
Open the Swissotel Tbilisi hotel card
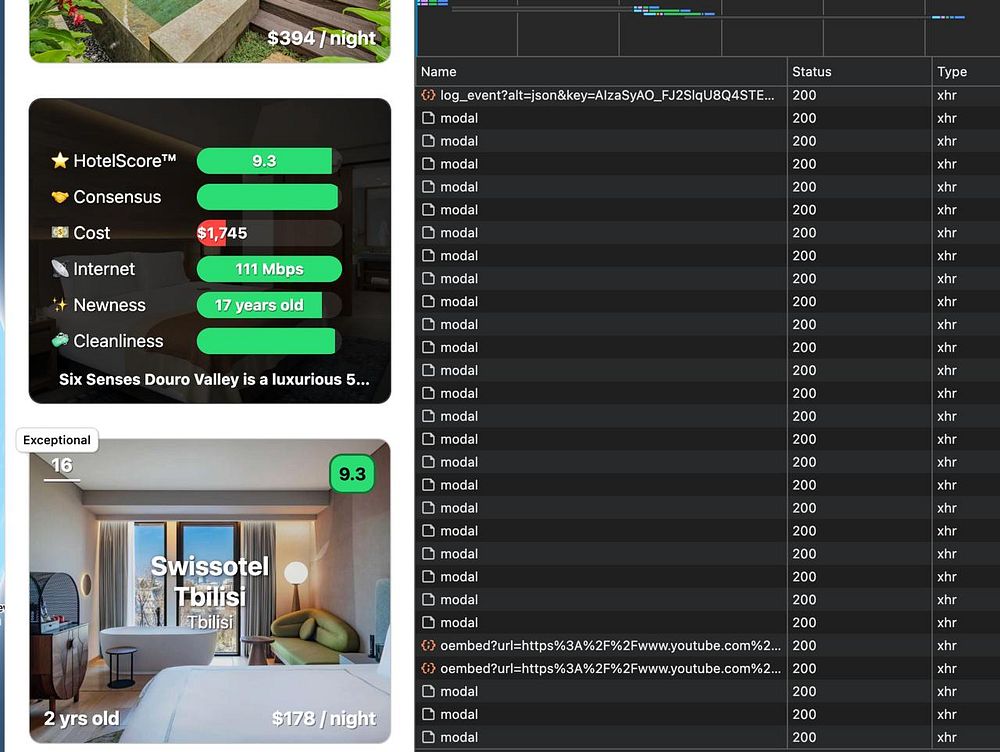[x=210, y=591]
